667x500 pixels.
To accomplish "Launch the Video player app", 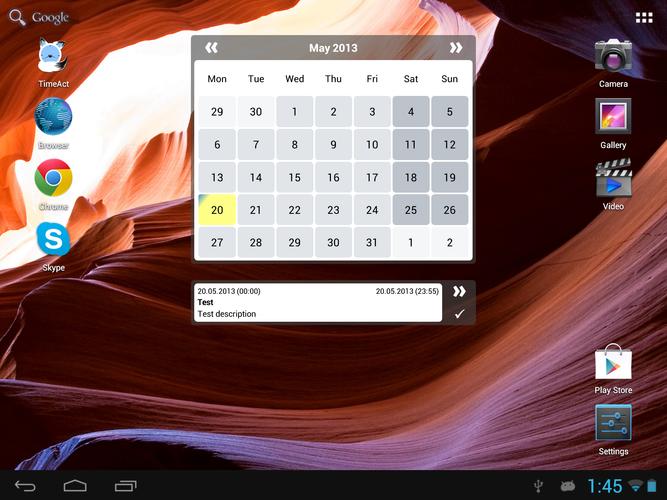I will click(613, 178).
